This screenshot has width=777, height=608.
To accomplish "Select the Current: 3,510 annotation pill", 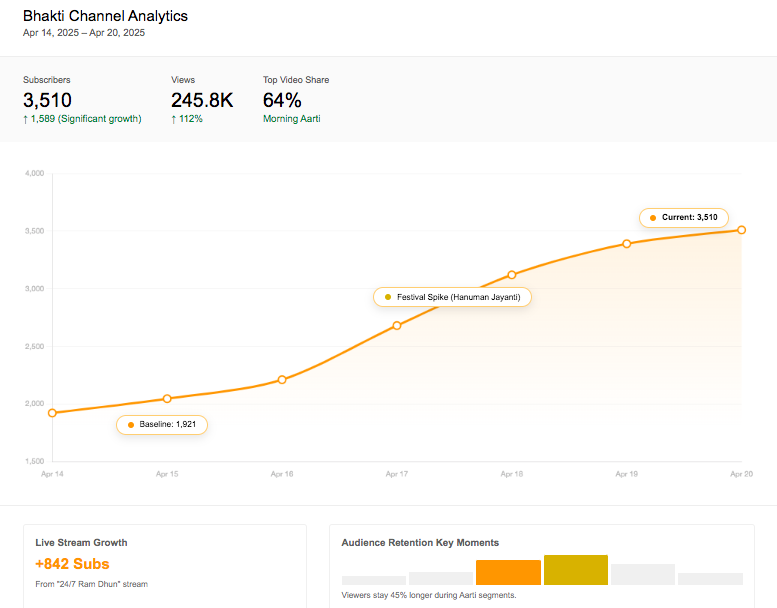I will point(684,217).
